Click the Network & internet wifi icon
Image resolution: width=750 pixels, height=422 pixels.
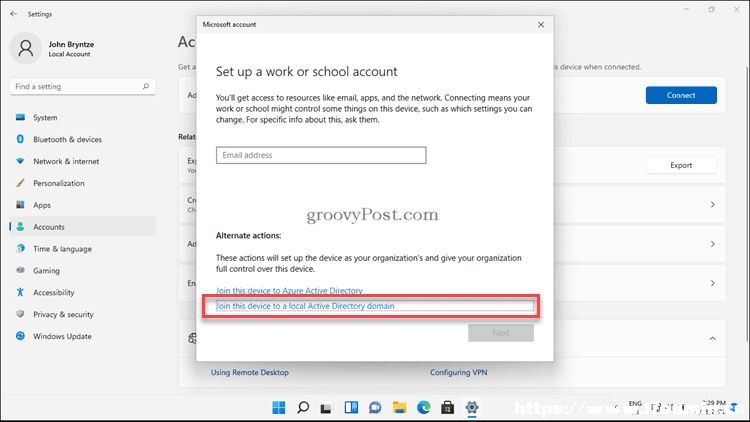pyautogui.click(x=20, y=161)
